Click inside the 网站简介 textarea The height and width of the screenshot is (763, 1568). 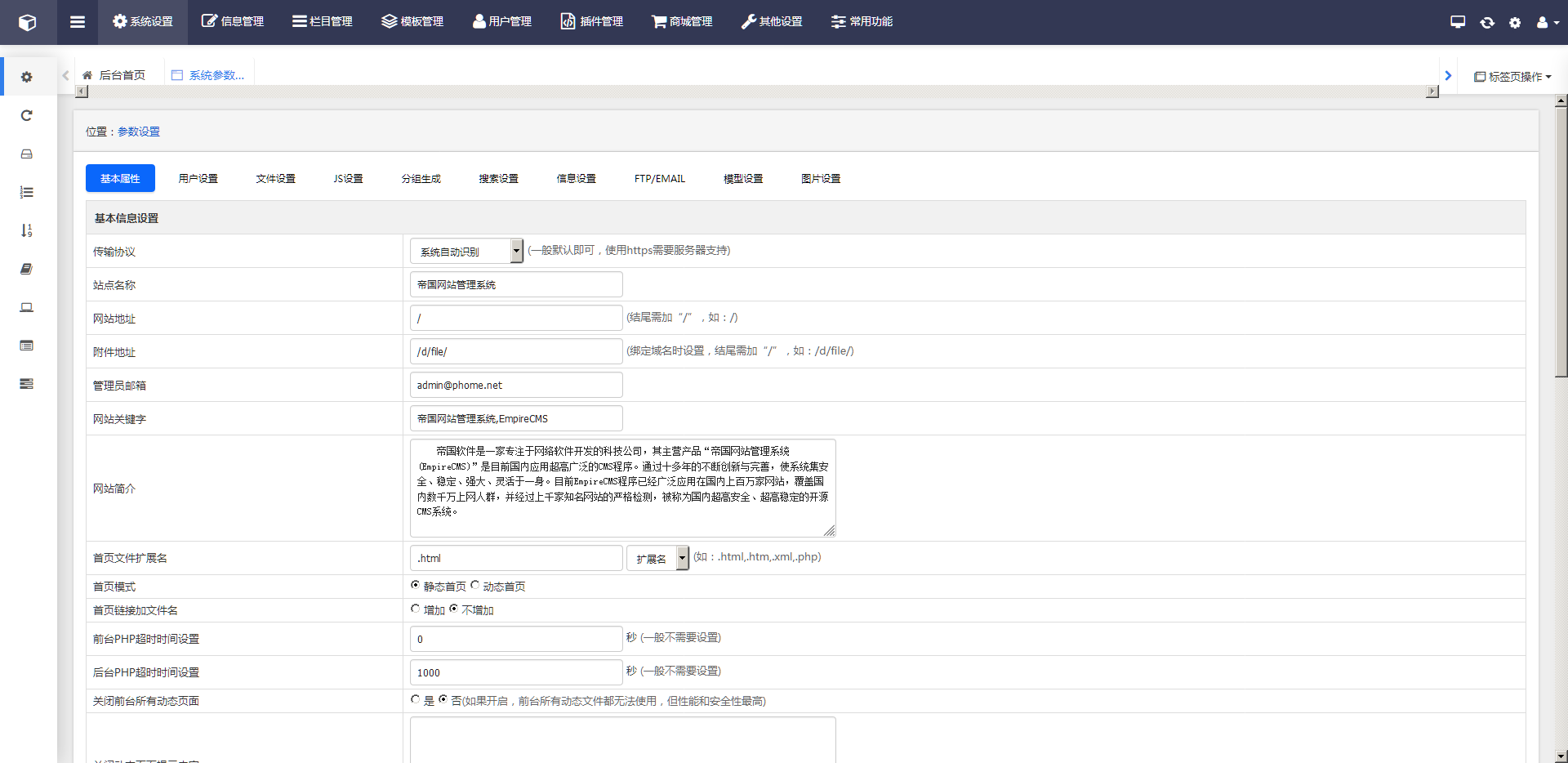click(x=622, y=488)
